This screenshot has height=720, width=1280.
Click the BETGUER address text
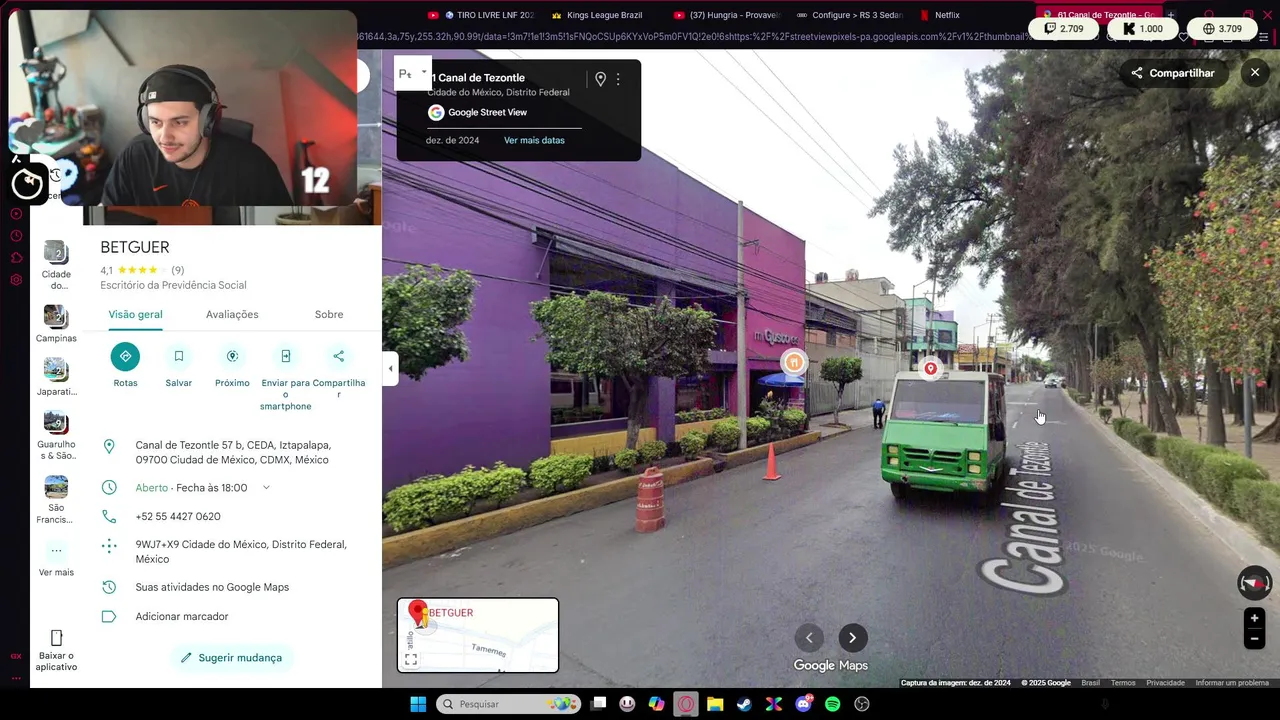click(233, 452)
